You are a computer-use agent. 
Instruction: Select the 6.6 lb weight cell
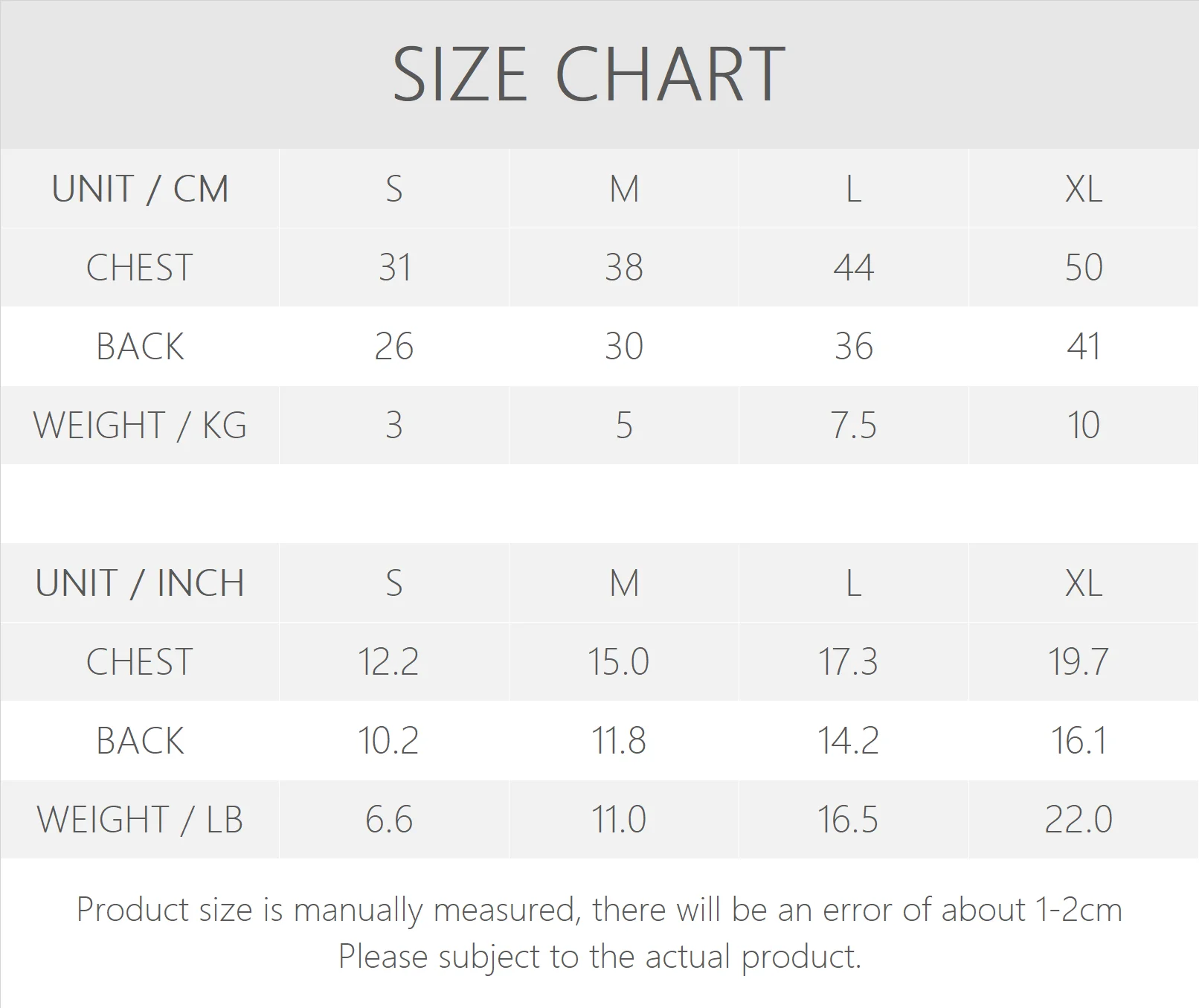(388, 820)
